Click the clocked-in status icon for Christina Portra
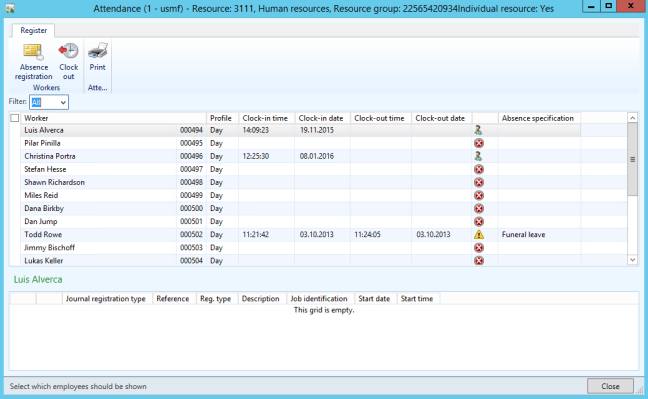 click(x=479, y=156)
